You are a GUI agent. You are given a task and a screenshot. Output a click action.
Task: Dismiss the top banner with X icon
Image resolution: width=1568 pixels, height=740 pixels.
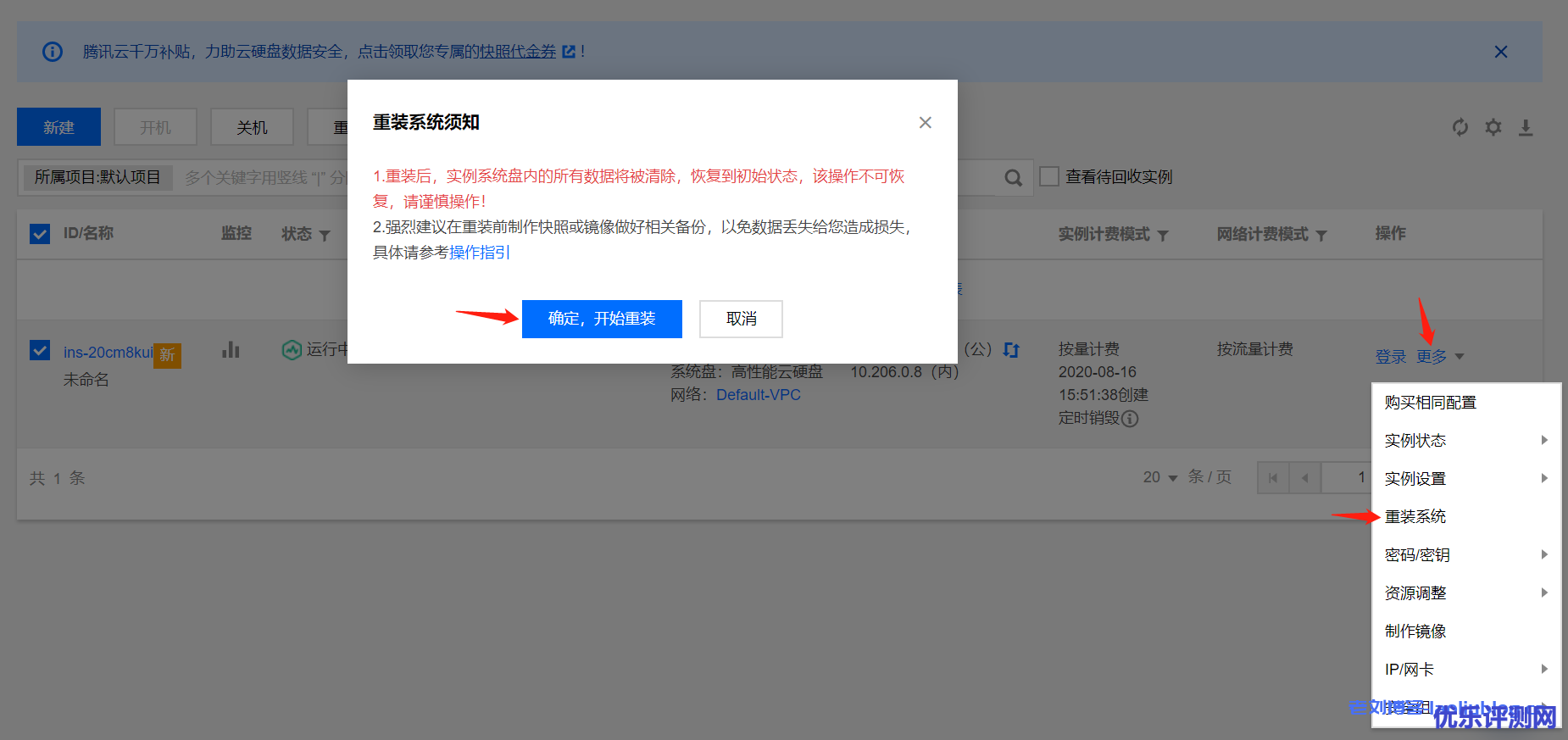click(1501, 52)
